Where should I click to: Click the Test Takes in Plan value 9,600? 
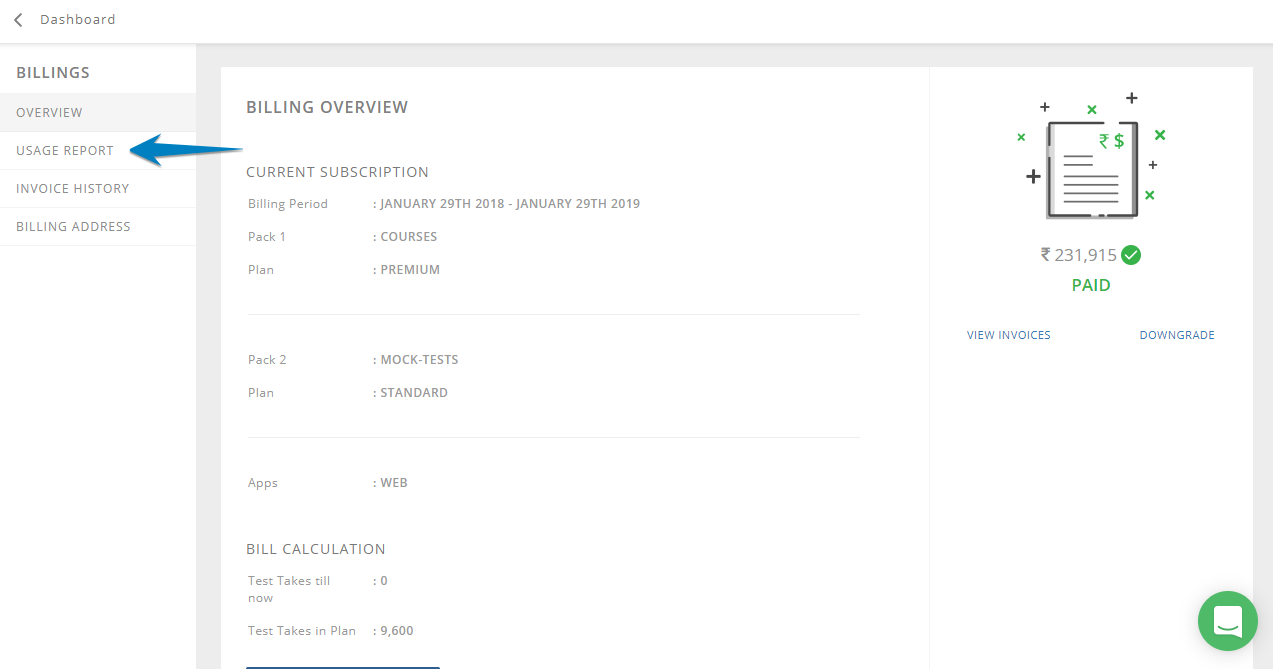397,631
